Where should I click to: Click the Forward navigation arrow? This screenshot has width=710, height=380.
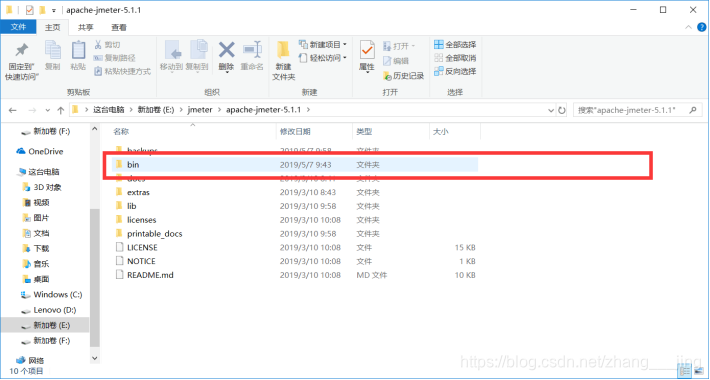point(32,110)
